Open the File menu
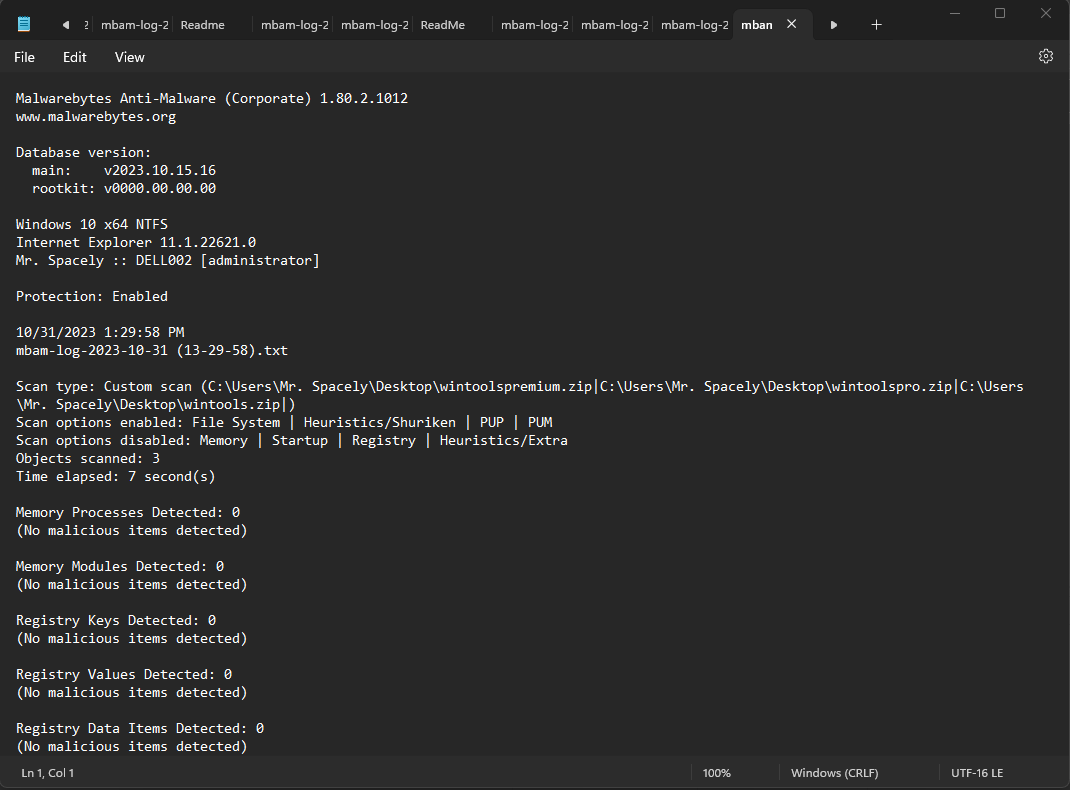The height and width of the screenshot is (790, 1070). tap(24, 57)
